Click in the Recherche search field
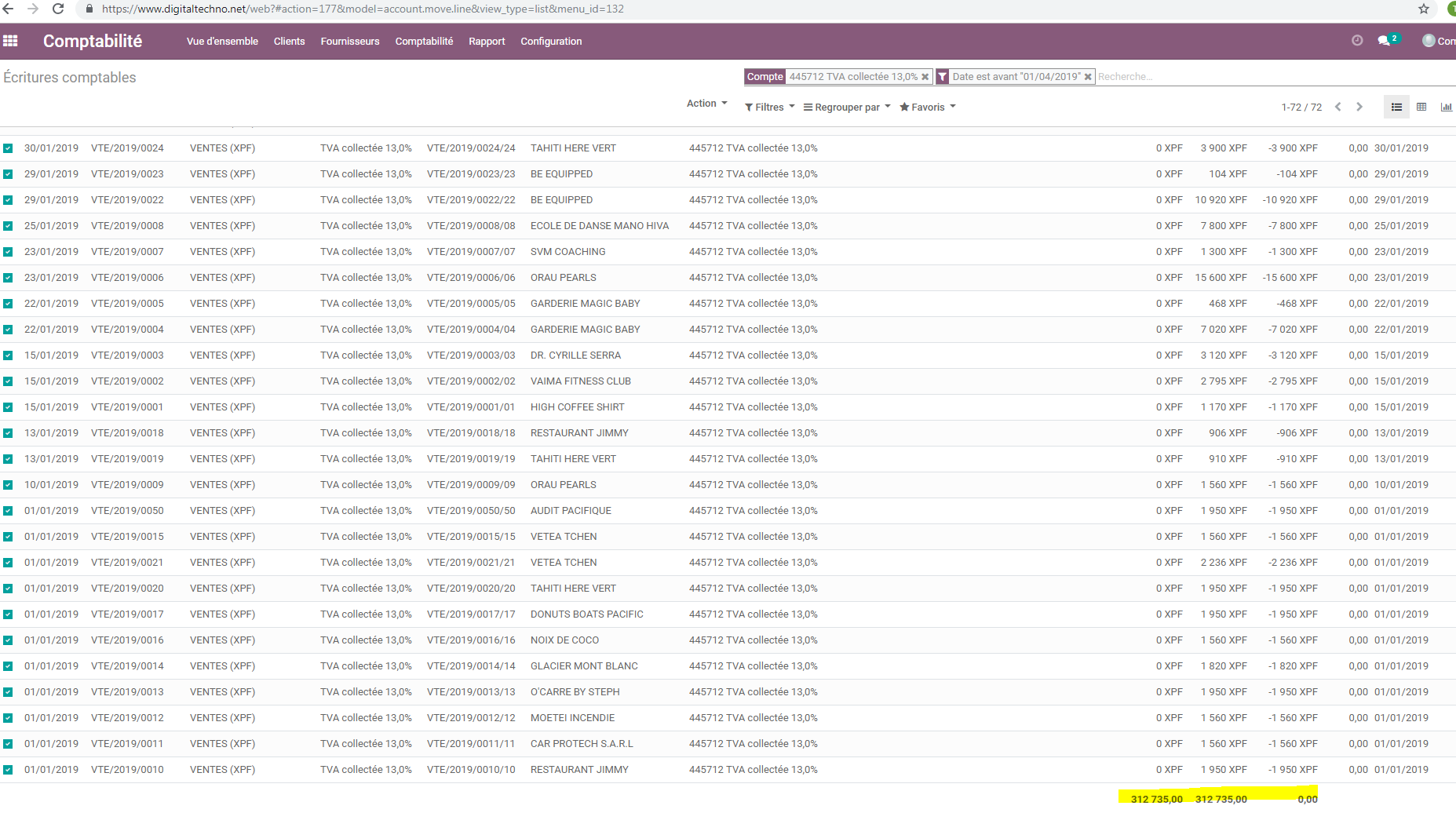Viewport: 1456px width, 813px height. tap(1256, 77)
